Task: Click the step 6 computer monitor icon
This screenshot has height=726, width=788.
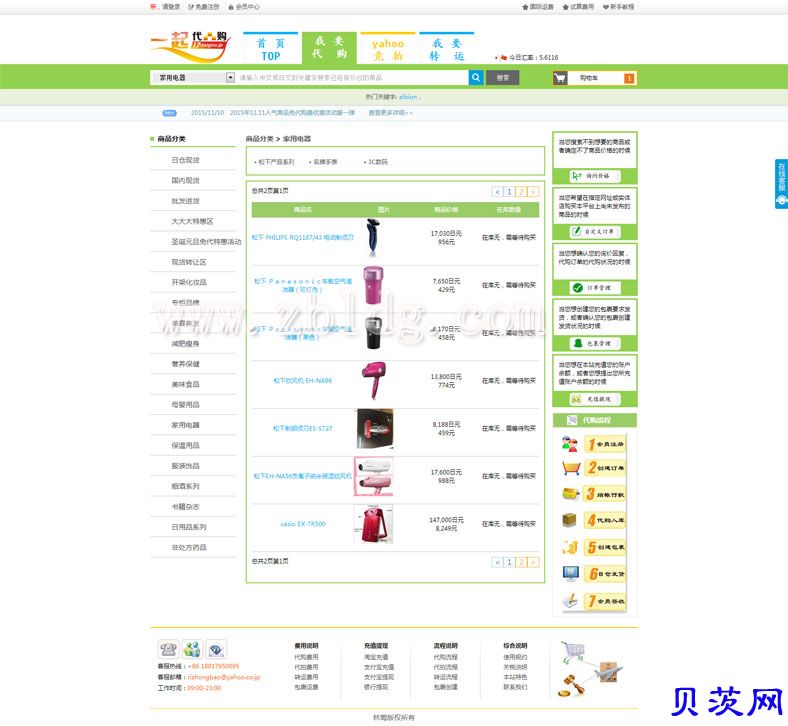Action: [x=570, y=573]
